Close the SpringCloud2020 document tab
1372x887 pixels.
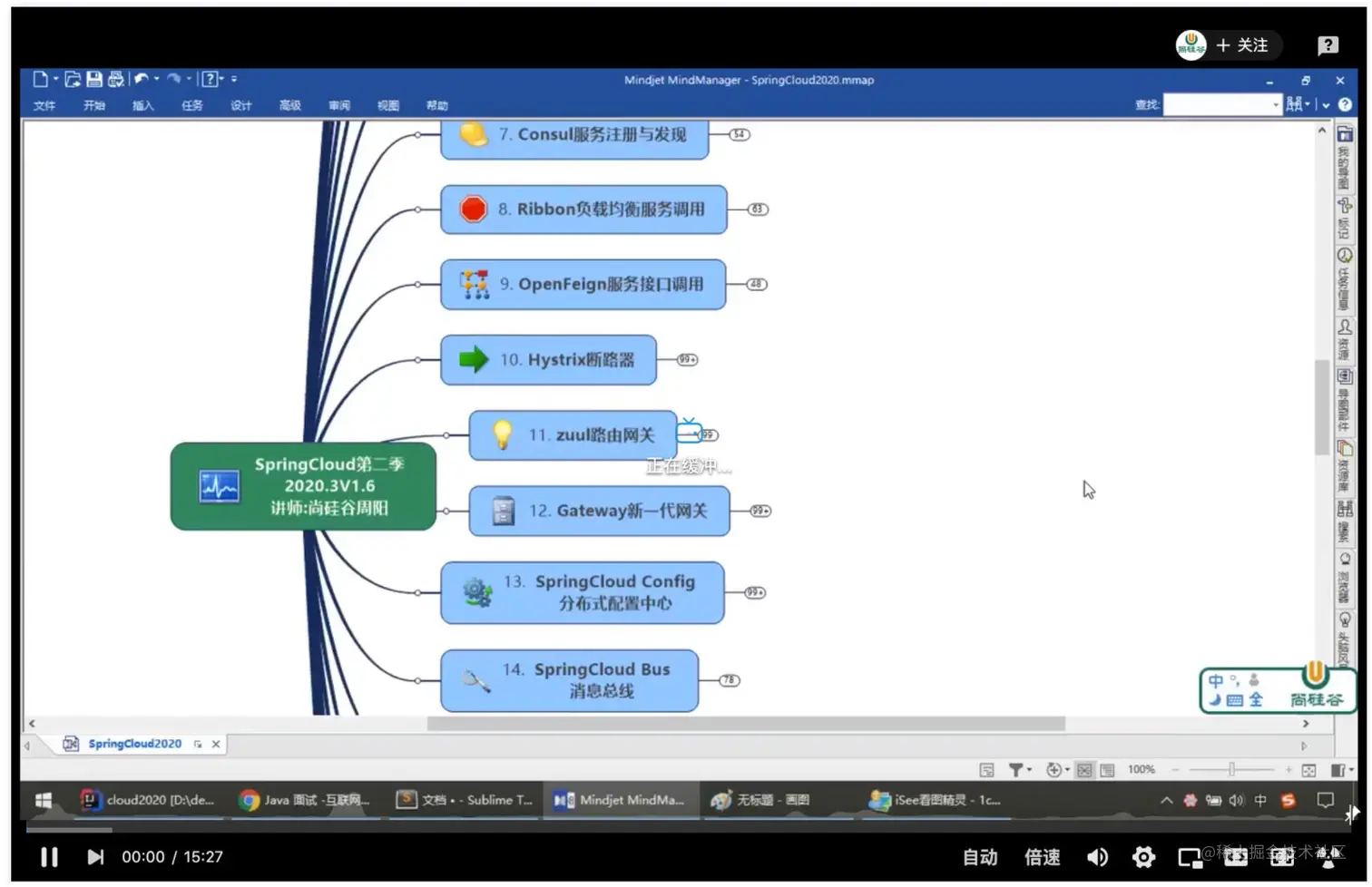tap(216, 744)
